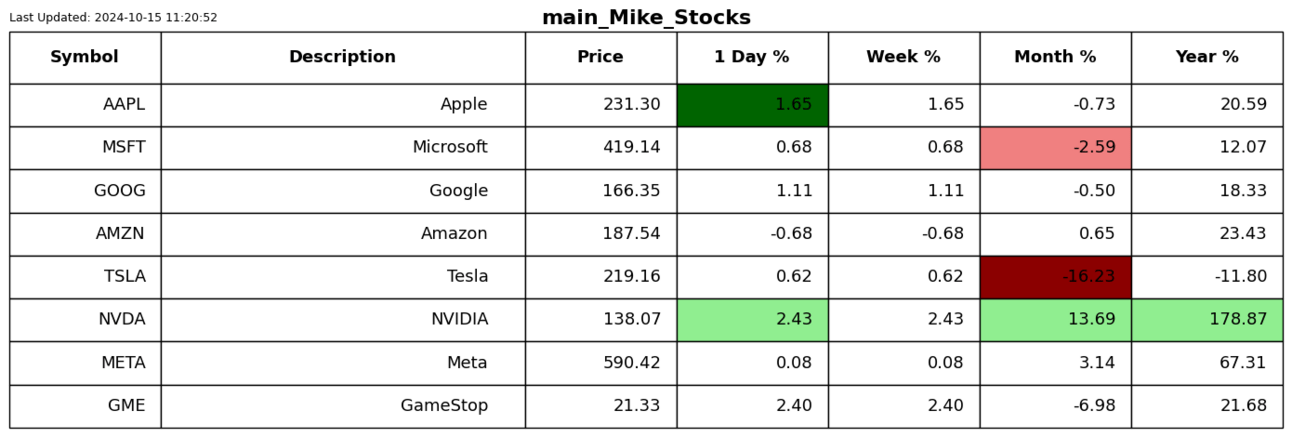Viewport: 1292px width, 437px height.
Task: Select the Month % column header
Action: 1056,58
